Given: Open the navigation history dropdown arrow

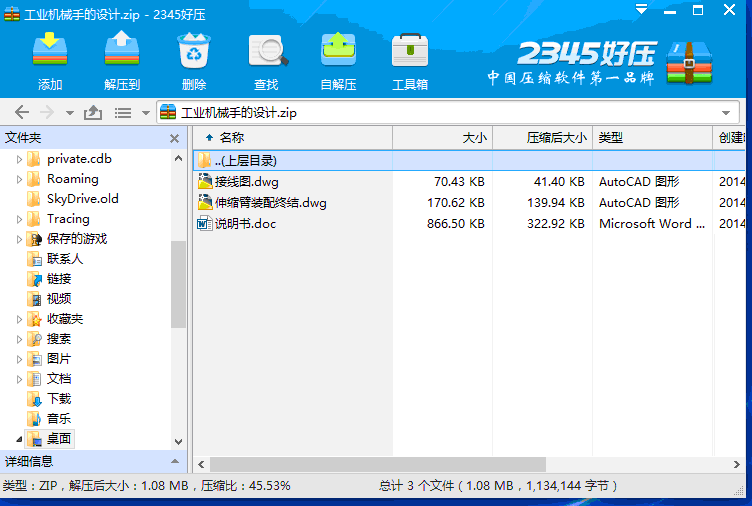Looking at the screenshot, I should tap(70, 114).
